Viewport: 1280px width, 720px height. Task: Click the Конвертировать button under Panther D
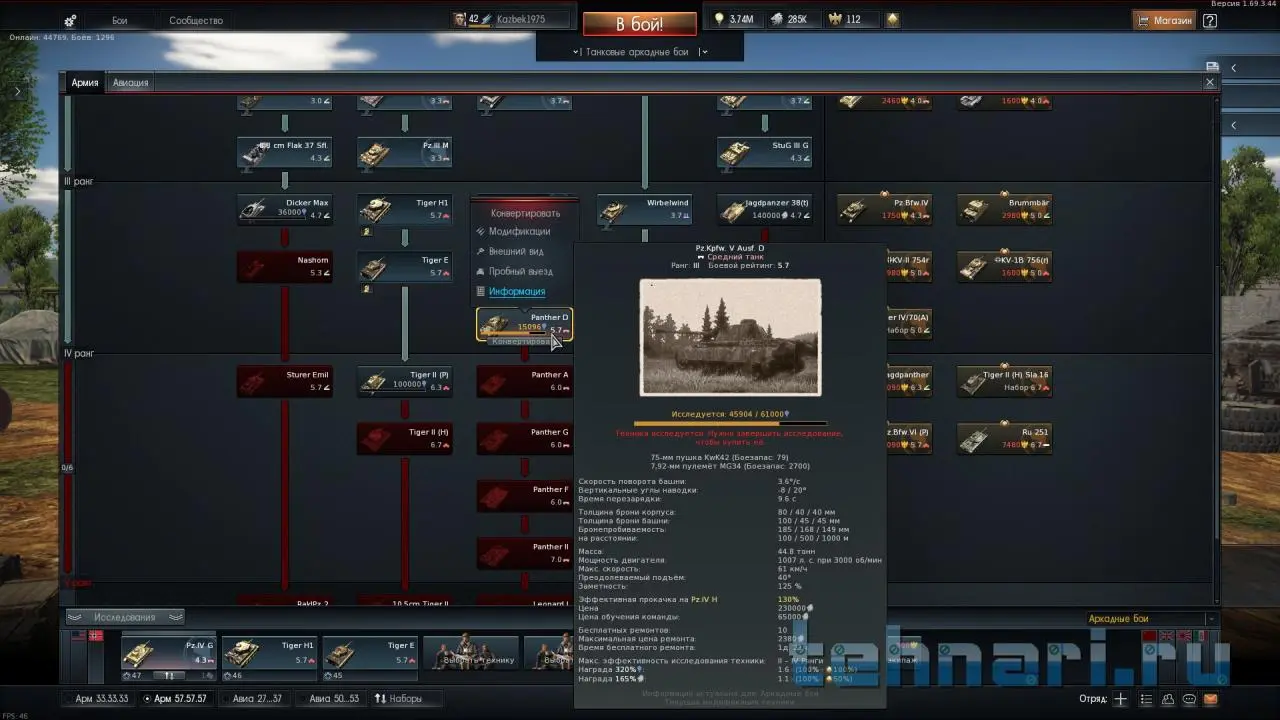tap(524, 342)
